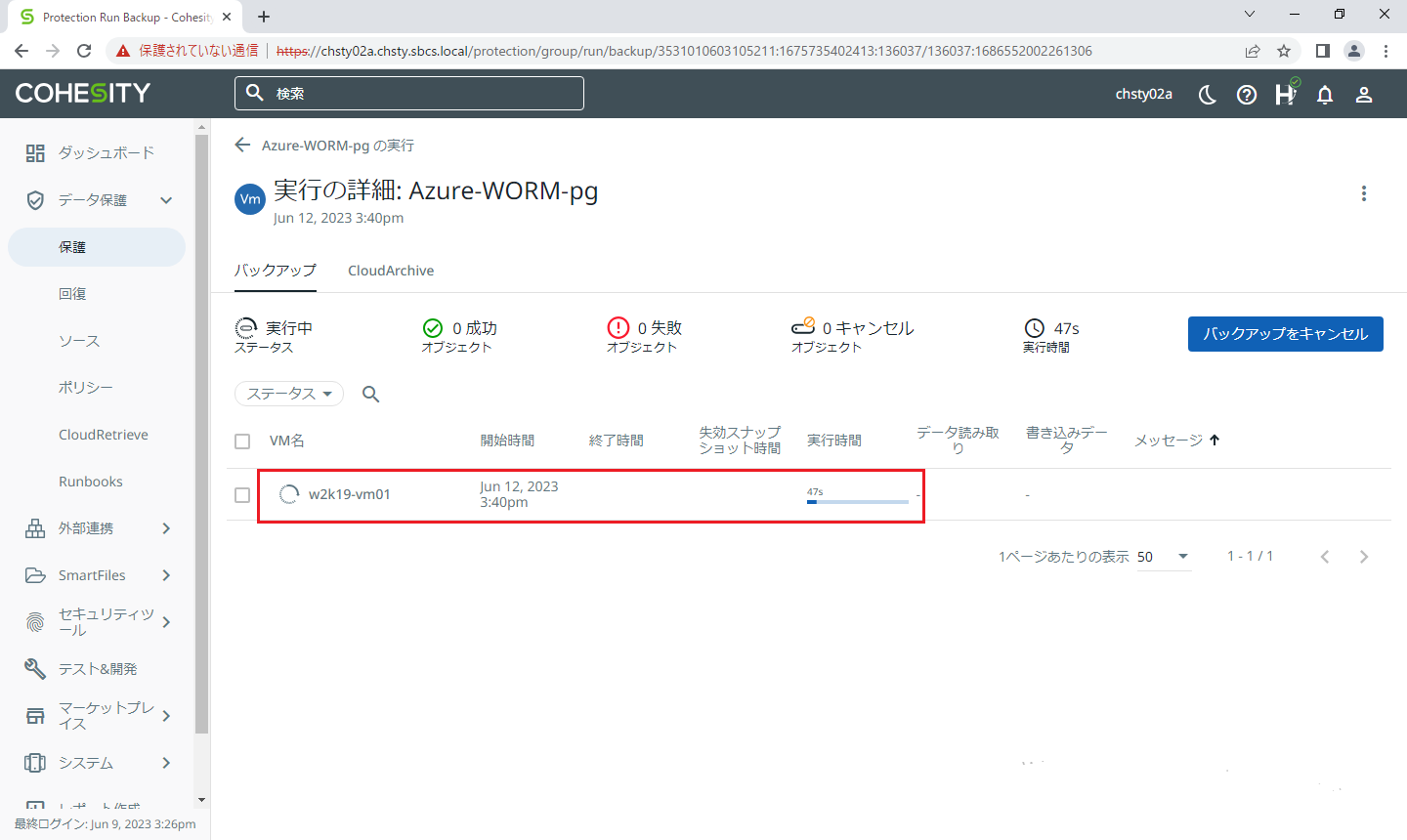Sort by メッセージ column arrow
The height and width of the screenshot is (840, 1407).
[1215, 441]
